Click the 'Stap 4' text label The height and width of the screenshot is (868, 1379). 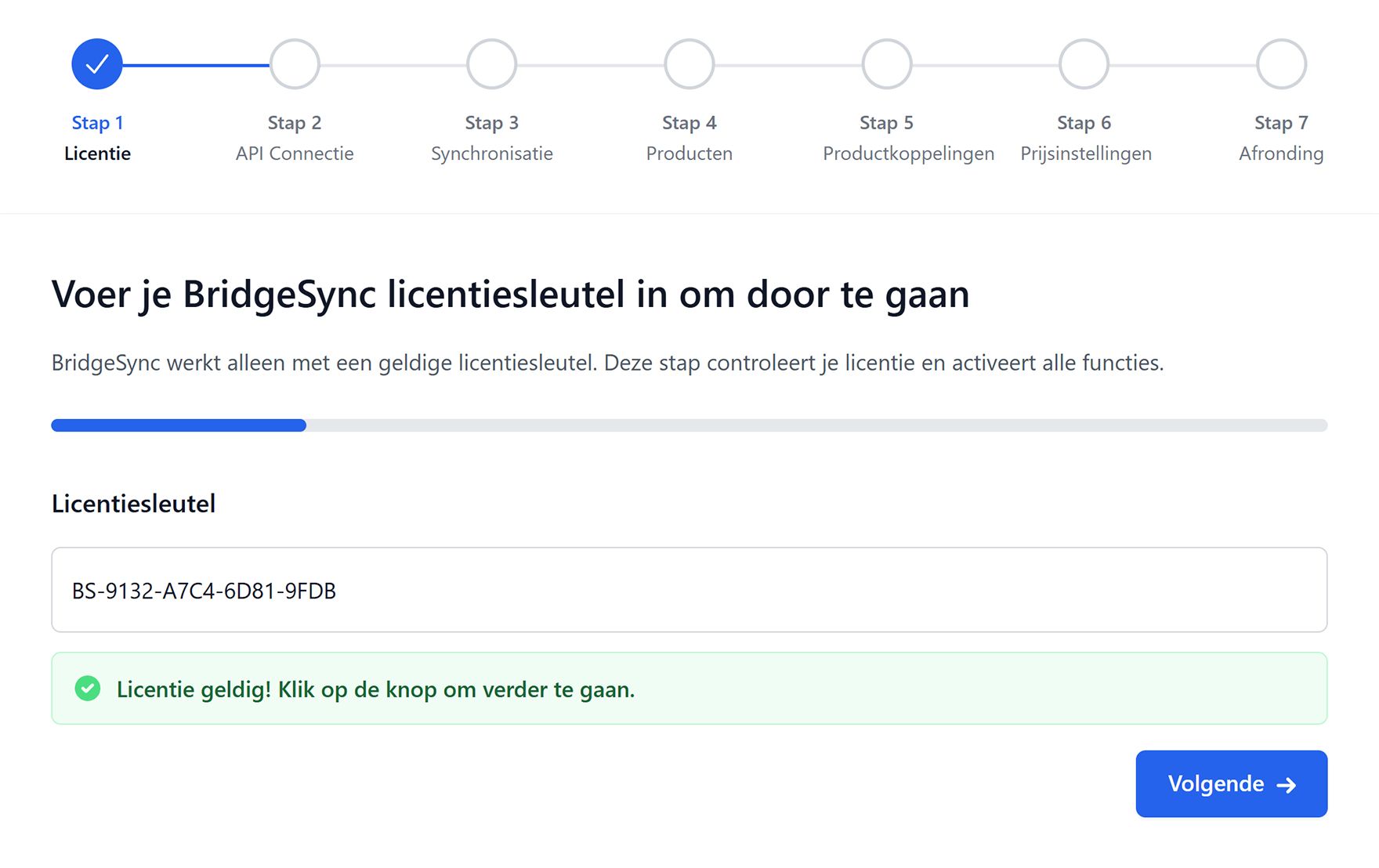click(689, 123)
